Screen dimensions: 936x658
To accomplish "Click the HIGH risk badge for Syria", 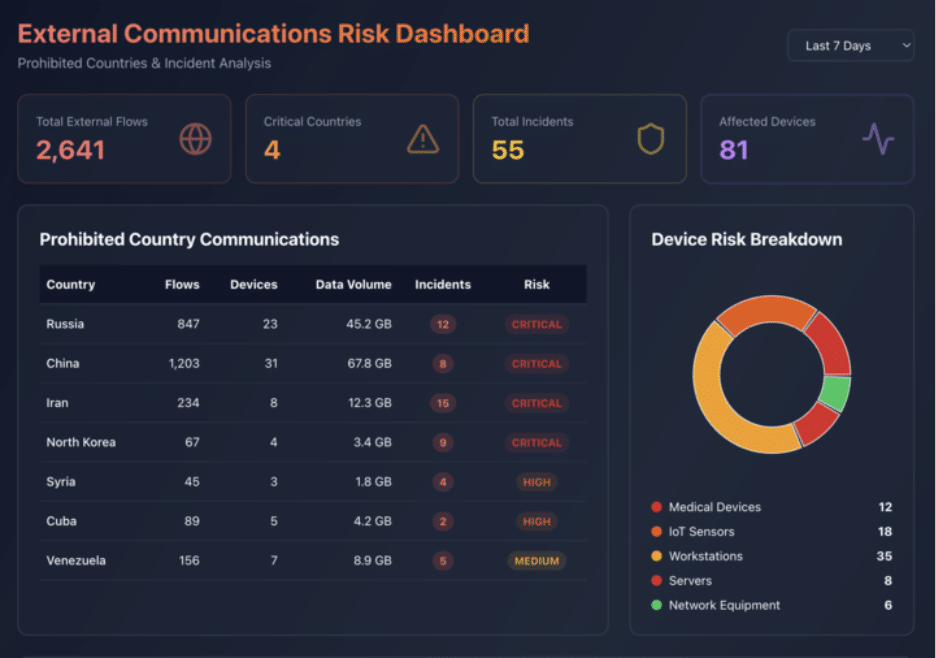I will (536, 482).
